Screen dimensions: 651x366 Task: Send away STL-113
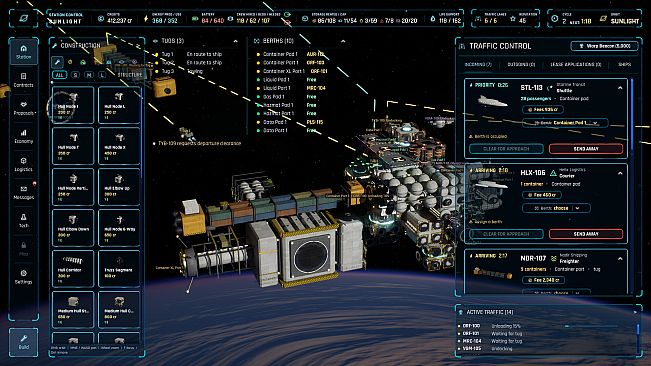pyautogui.click(x=586, y=149)
